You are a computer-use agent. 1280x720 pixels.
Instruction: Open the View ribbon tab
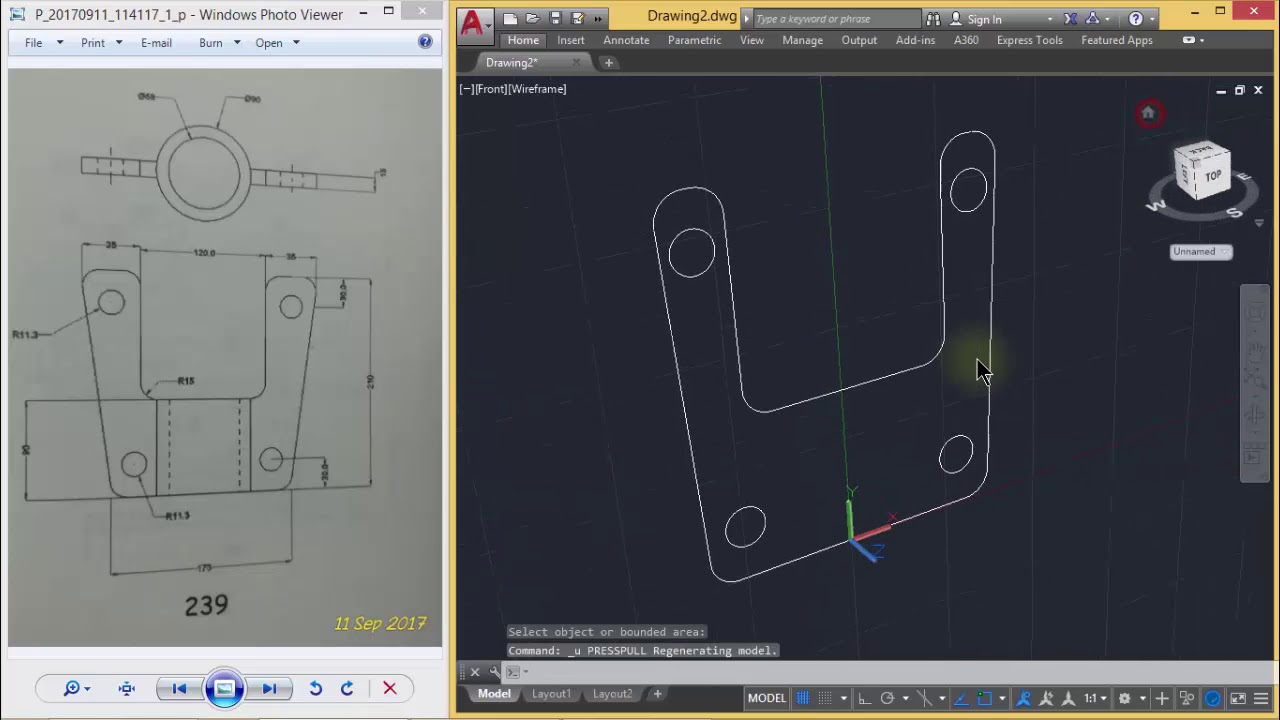pos(752,40)
